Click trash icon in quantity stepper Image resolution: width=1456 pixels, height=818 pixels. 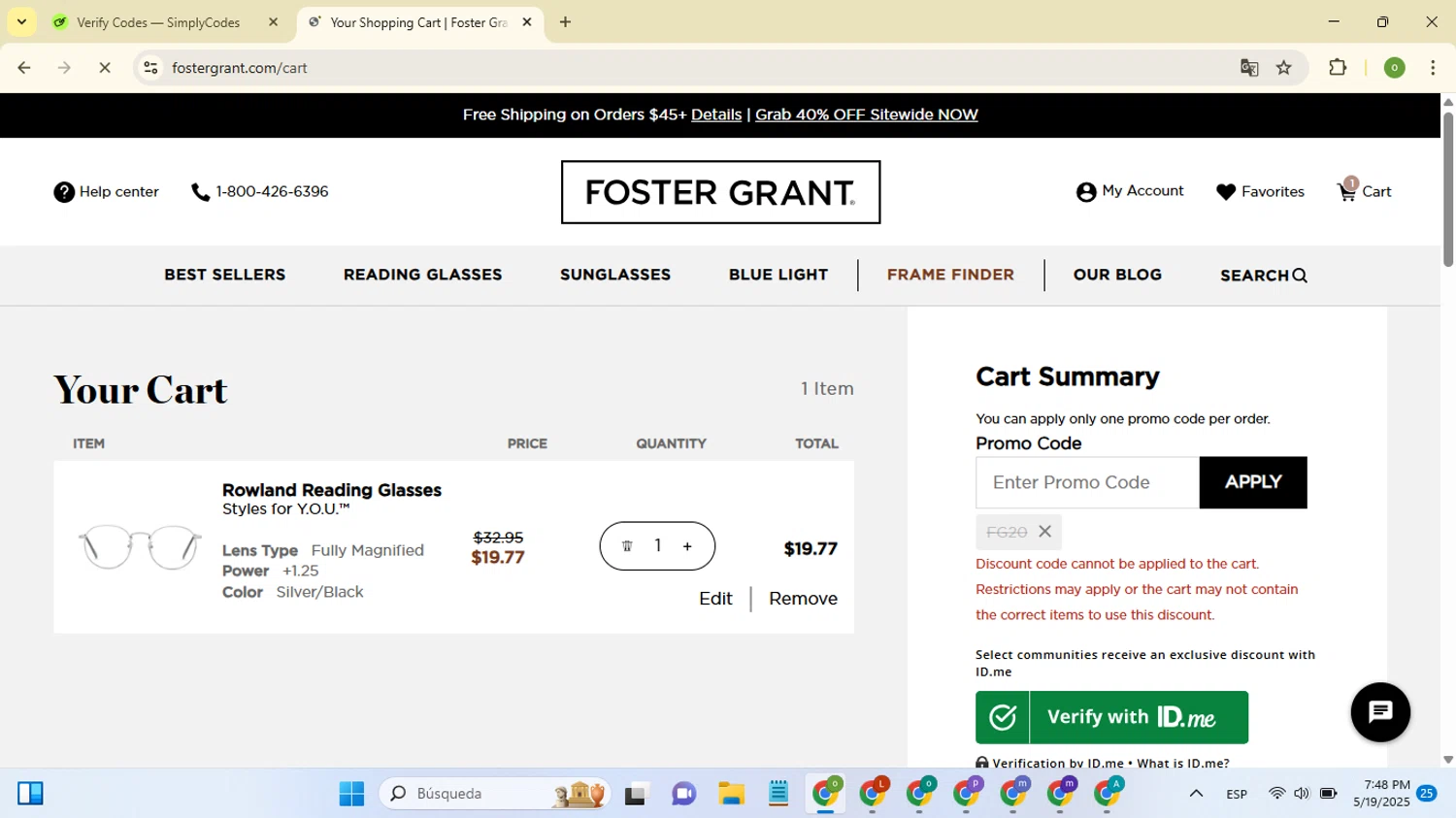point(627,546)
